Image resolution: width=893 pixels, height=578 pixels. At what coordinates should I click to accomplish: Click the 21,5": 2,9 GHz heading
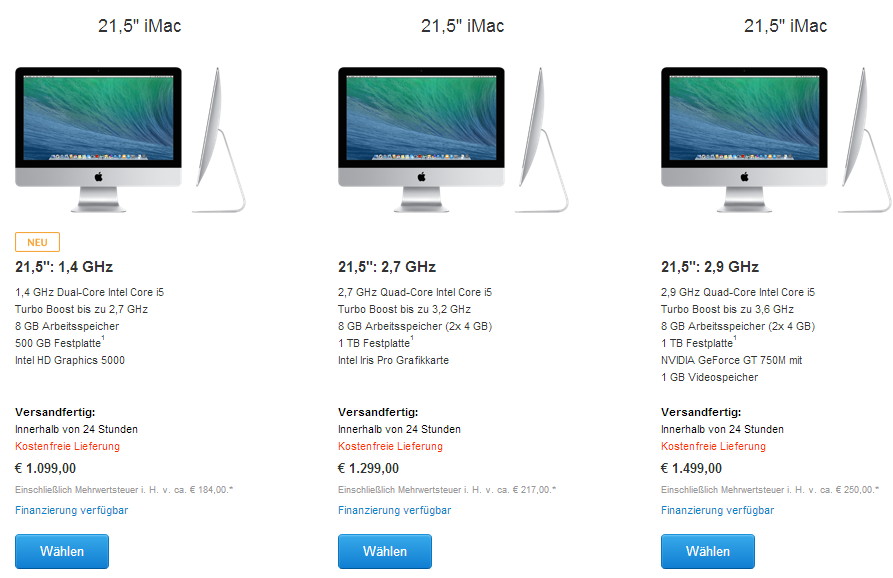710,267
